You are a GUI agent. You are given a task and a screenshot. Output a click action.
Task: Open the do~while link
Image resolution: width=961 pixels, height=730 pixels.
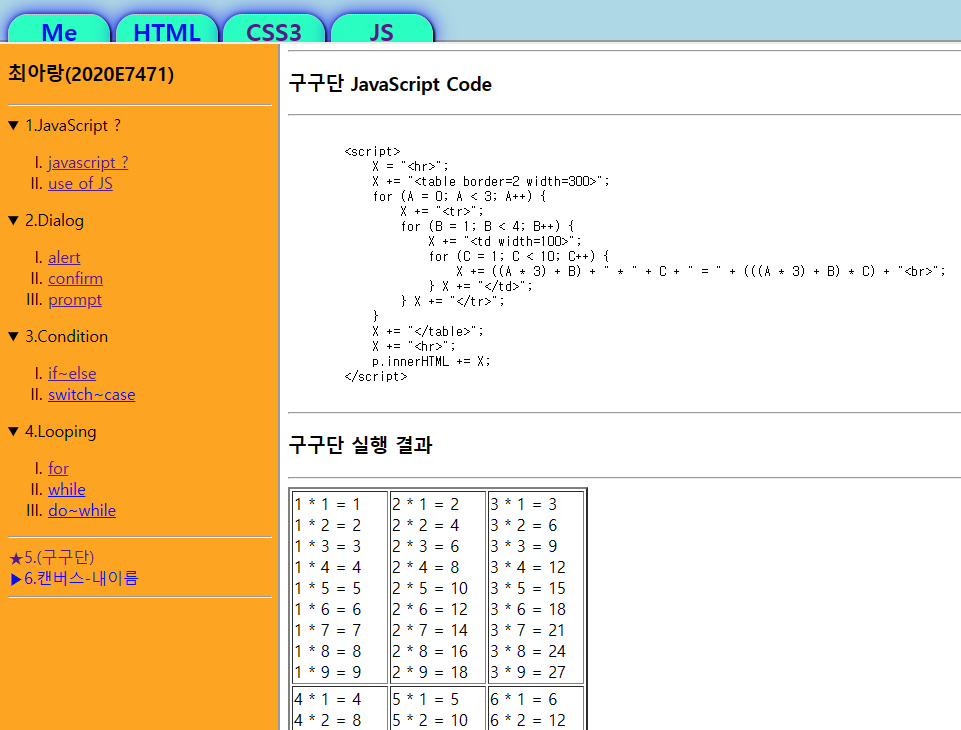(82, 510)
